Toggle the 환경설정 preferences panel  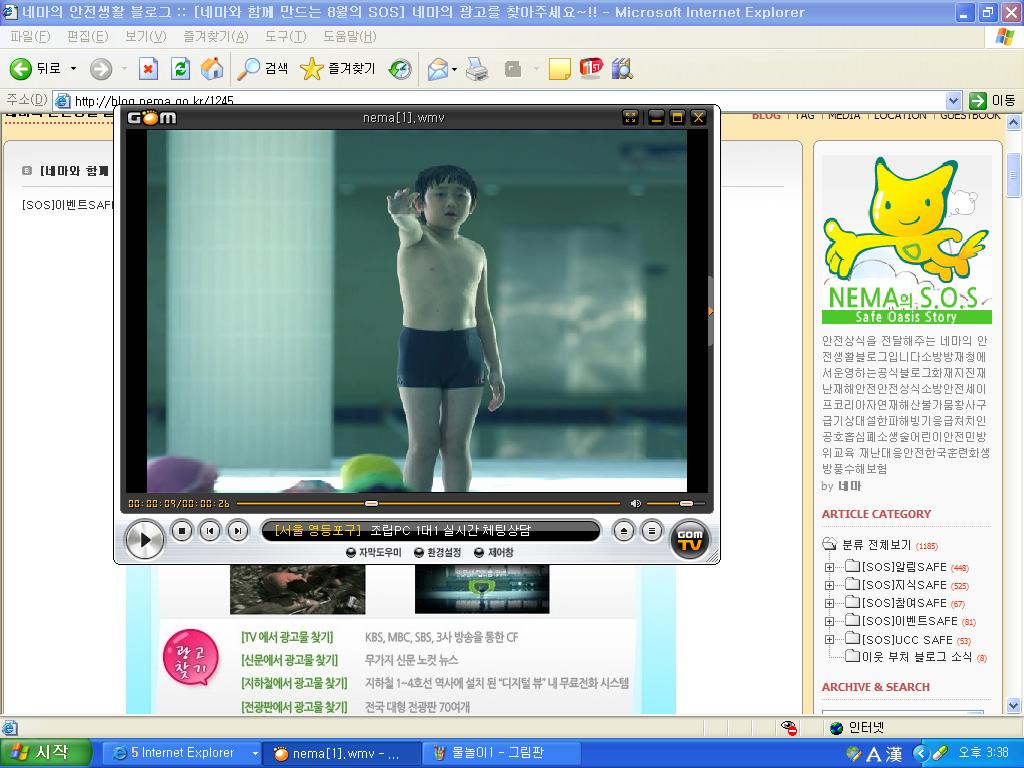pos(438,552)
